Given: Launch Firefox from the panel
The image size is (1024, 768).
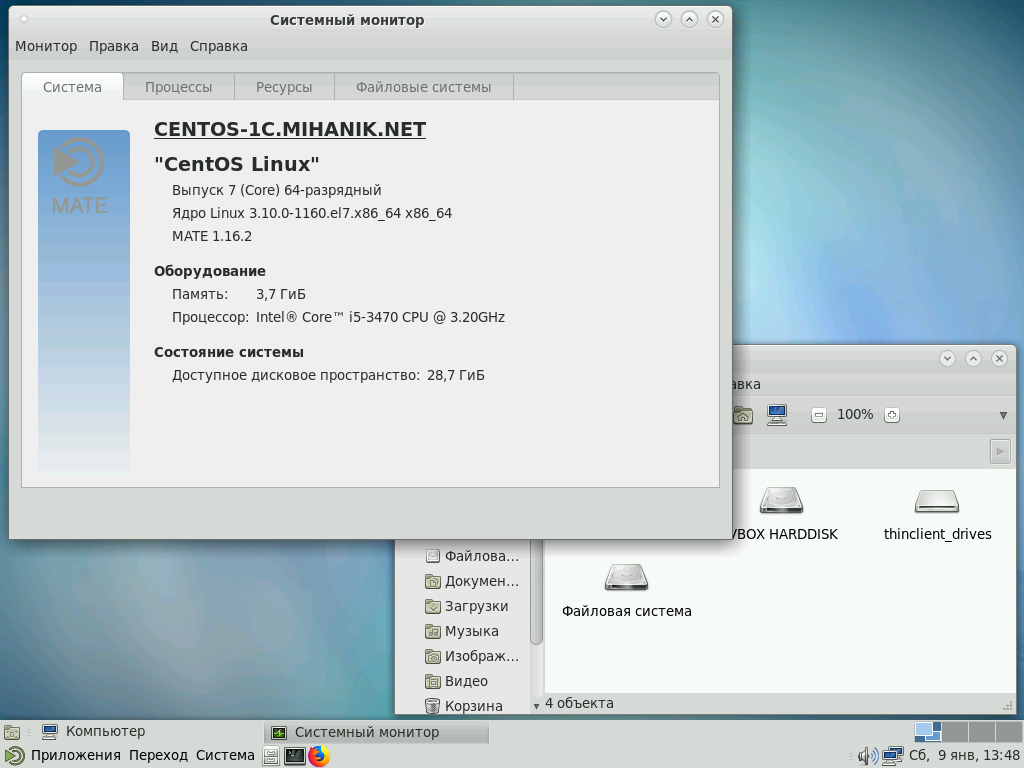Looking at the screenshot, I should click(319, 756).
